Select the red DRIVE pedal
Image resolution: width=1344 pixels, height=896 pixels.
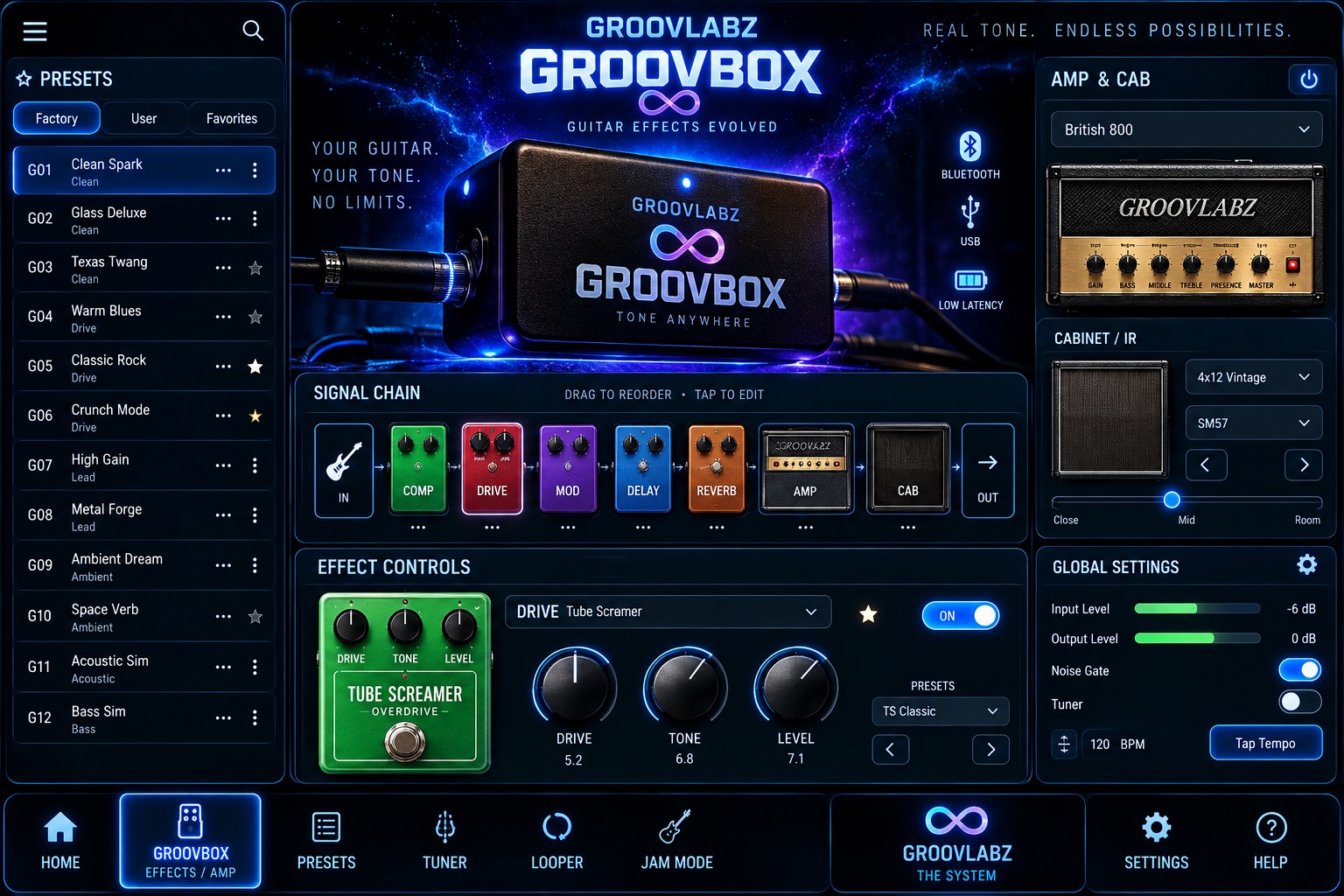[x=492, y=469]
